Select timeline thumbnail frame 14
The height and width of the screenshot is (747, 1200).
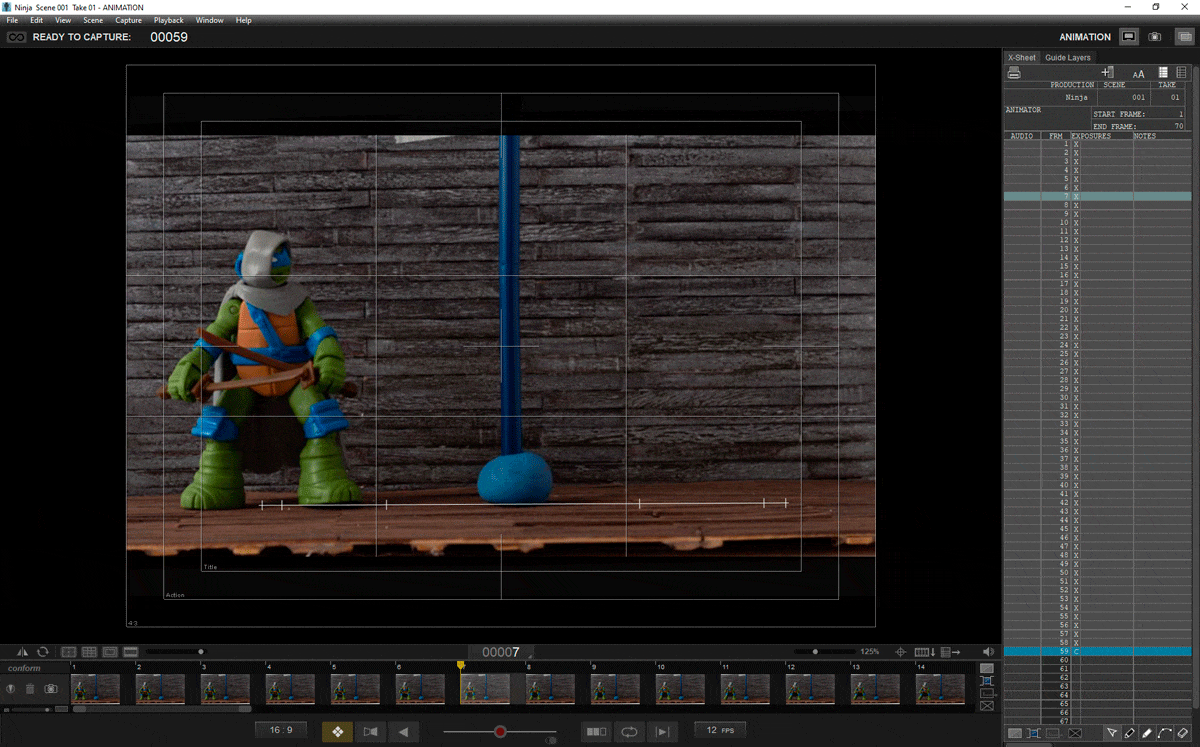940,689
